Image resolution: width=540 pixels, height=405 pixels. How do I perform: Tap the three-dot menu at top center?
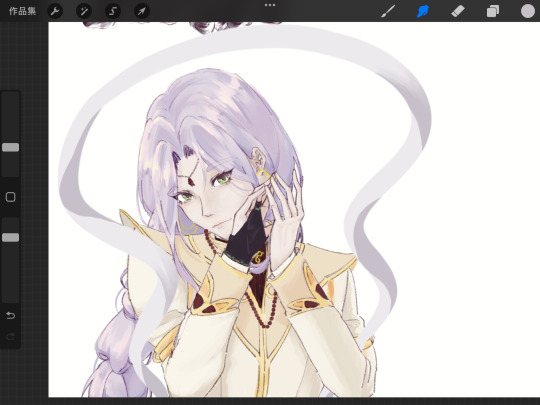[270, 5]
